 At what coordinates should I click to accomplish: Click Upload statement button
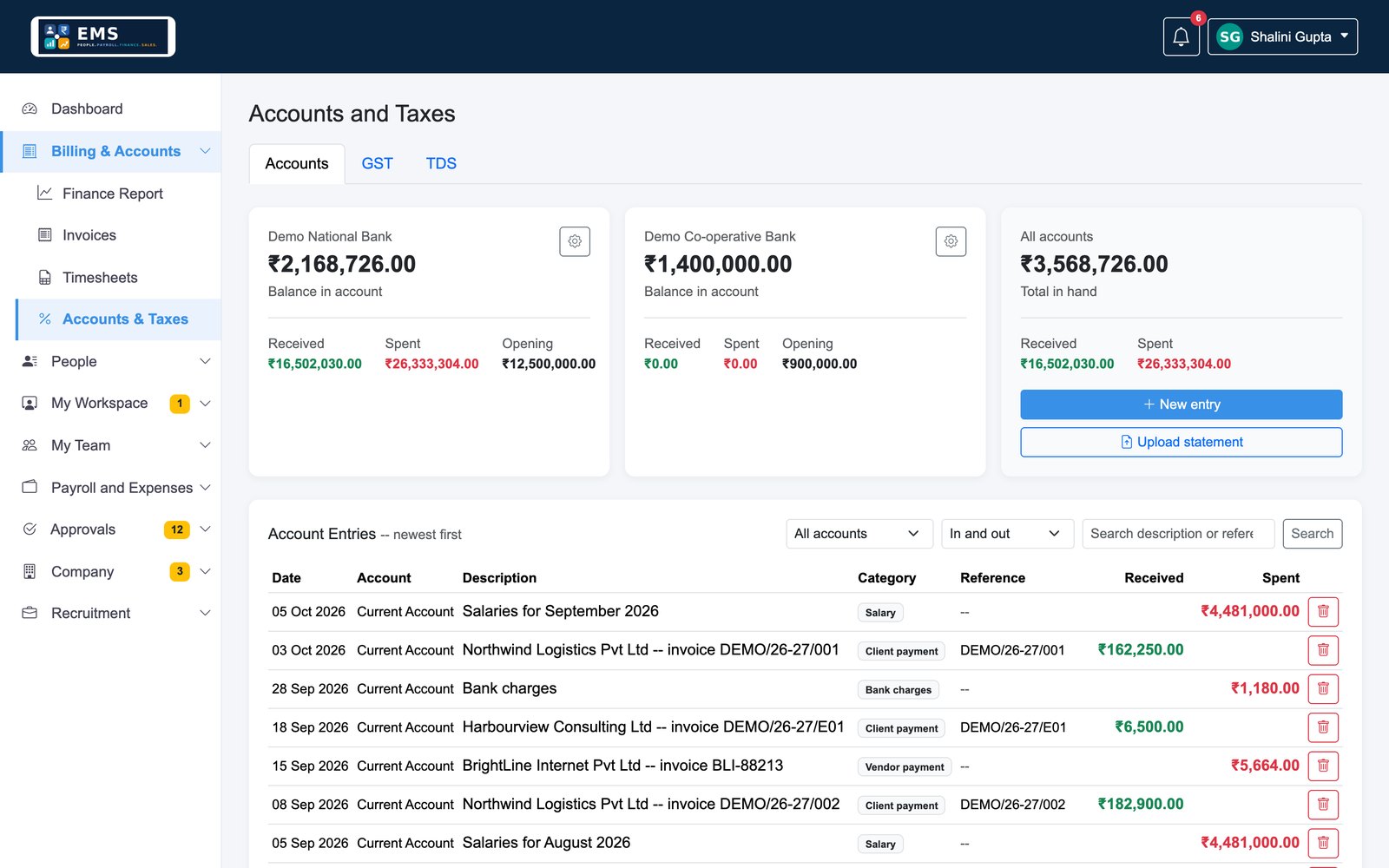click(x=1181, y=442)
